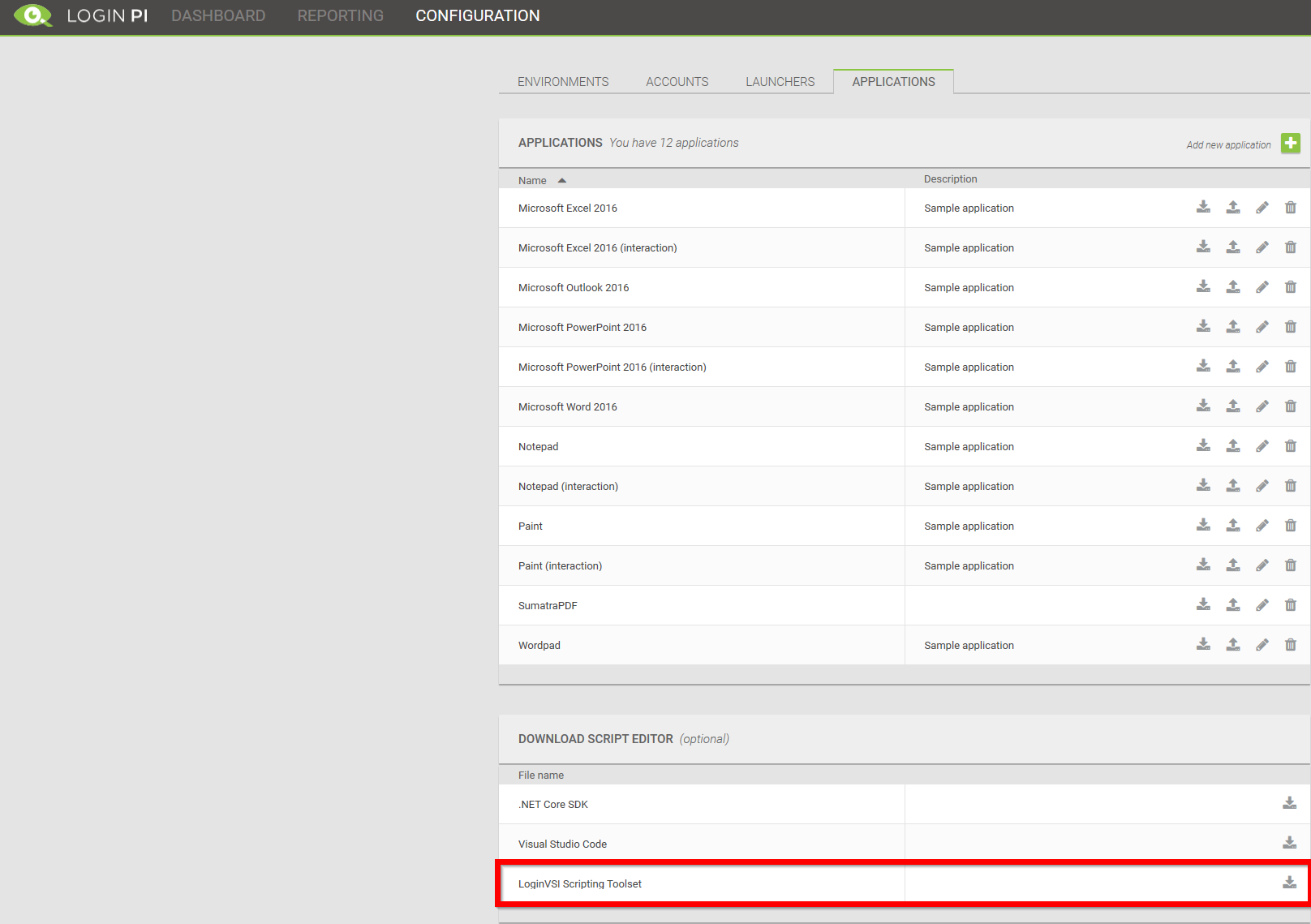Select the Microsoft Outlook 2016 name
The height and width of the screenshot is (924, 1311).
[574, 288]
